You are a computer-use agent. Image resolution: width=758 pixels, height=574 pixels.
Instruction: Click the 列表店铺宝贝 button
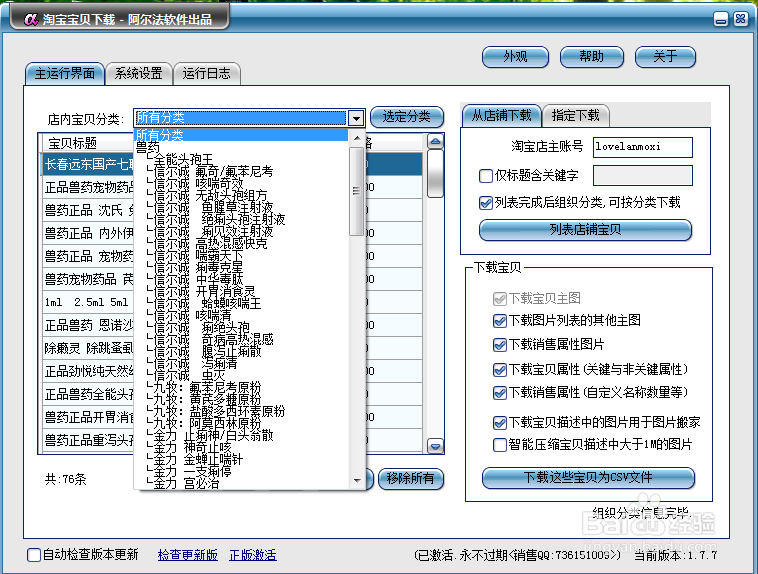click(585, 230)
